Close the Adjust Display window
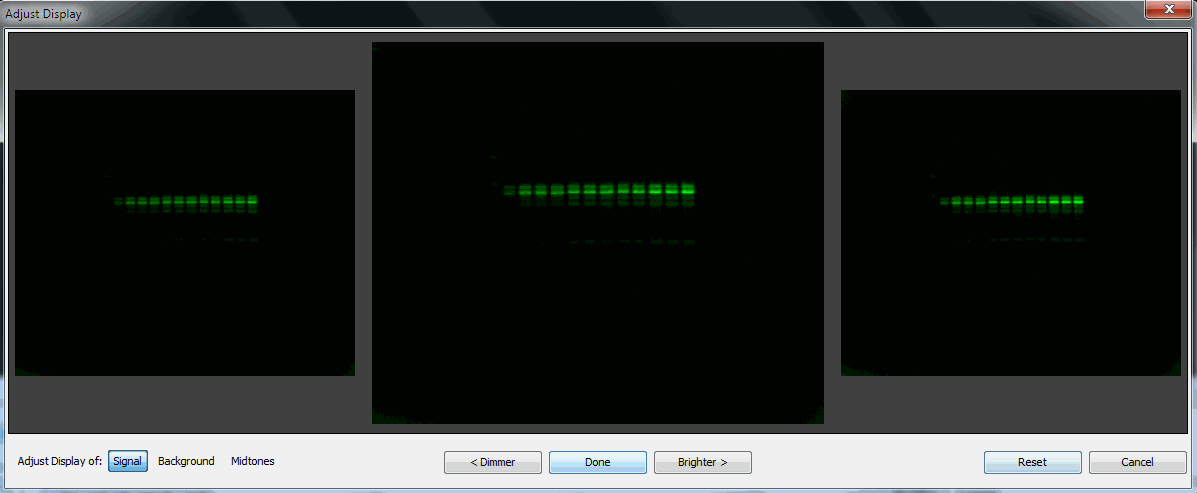Viewport: 1197px width, 493px height. point(1166,9)
